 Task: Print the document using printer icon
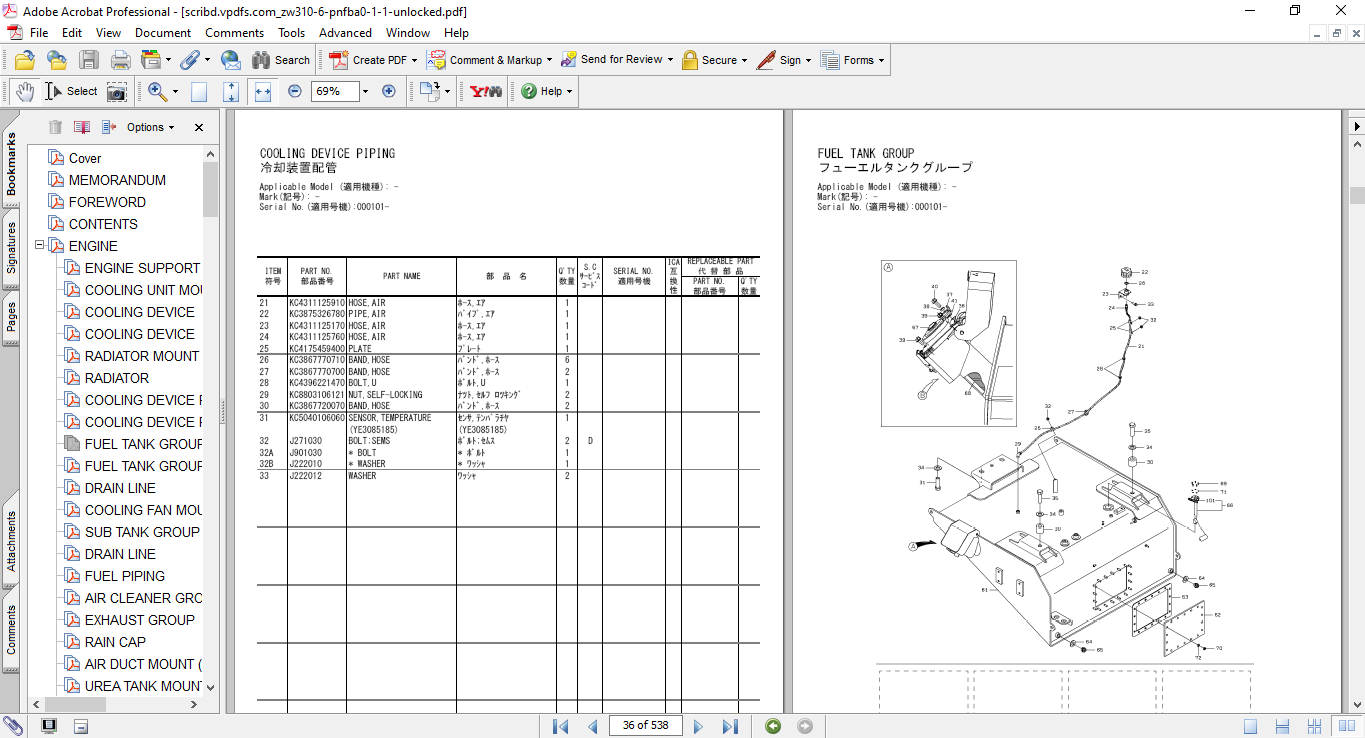click(x=120, y=60)
